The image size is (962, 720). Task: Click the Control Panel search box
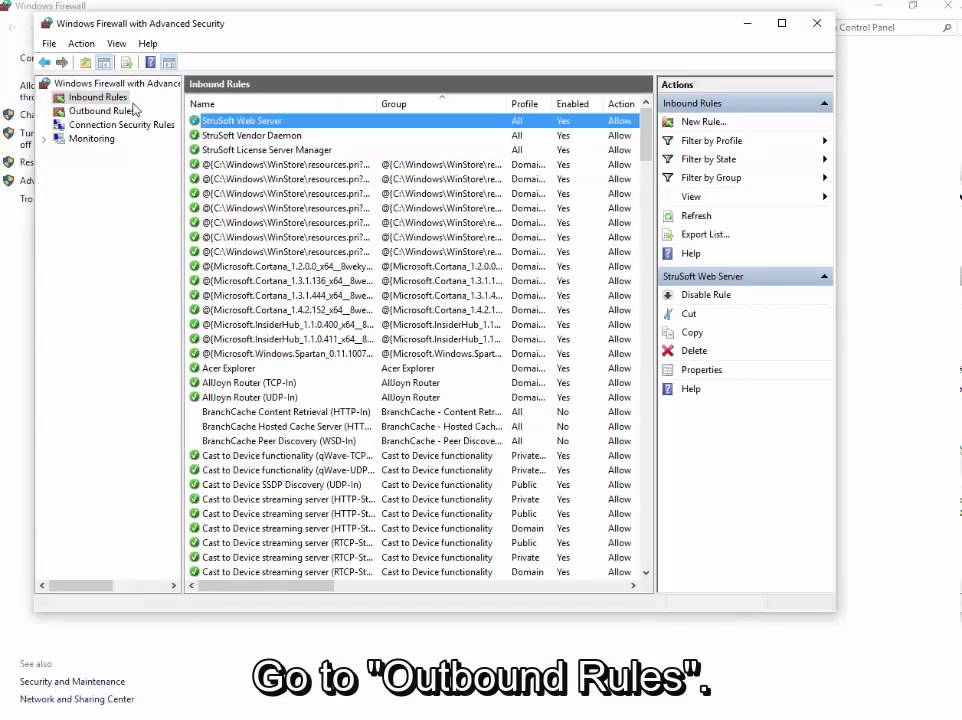coord(895,28)
